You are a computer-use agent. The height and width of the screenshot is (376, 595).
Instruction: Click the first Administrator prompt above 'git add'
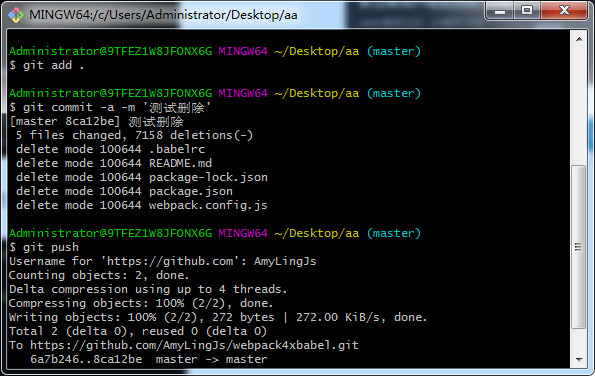pos(215,51)
